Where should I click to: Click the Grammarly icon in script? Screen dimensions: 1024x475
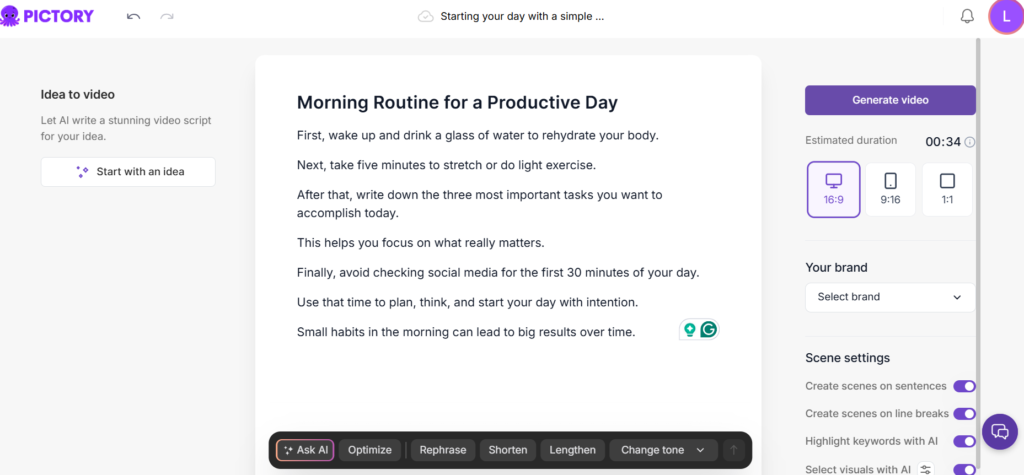[x=709, y=329]
